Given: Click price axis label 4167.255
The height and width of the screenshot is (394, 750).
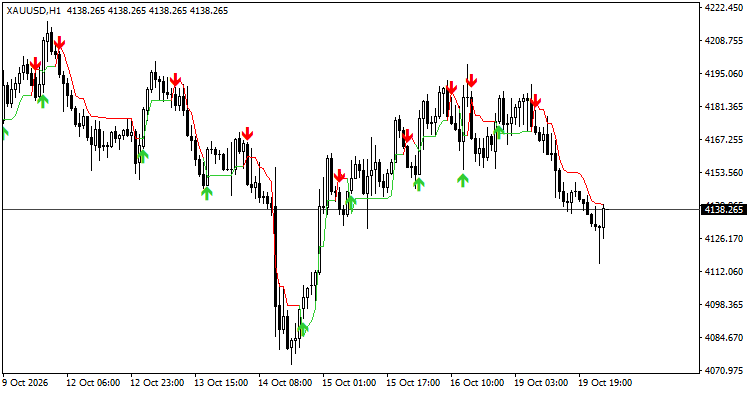Looking at the screenshot, I should click(724, 140).
